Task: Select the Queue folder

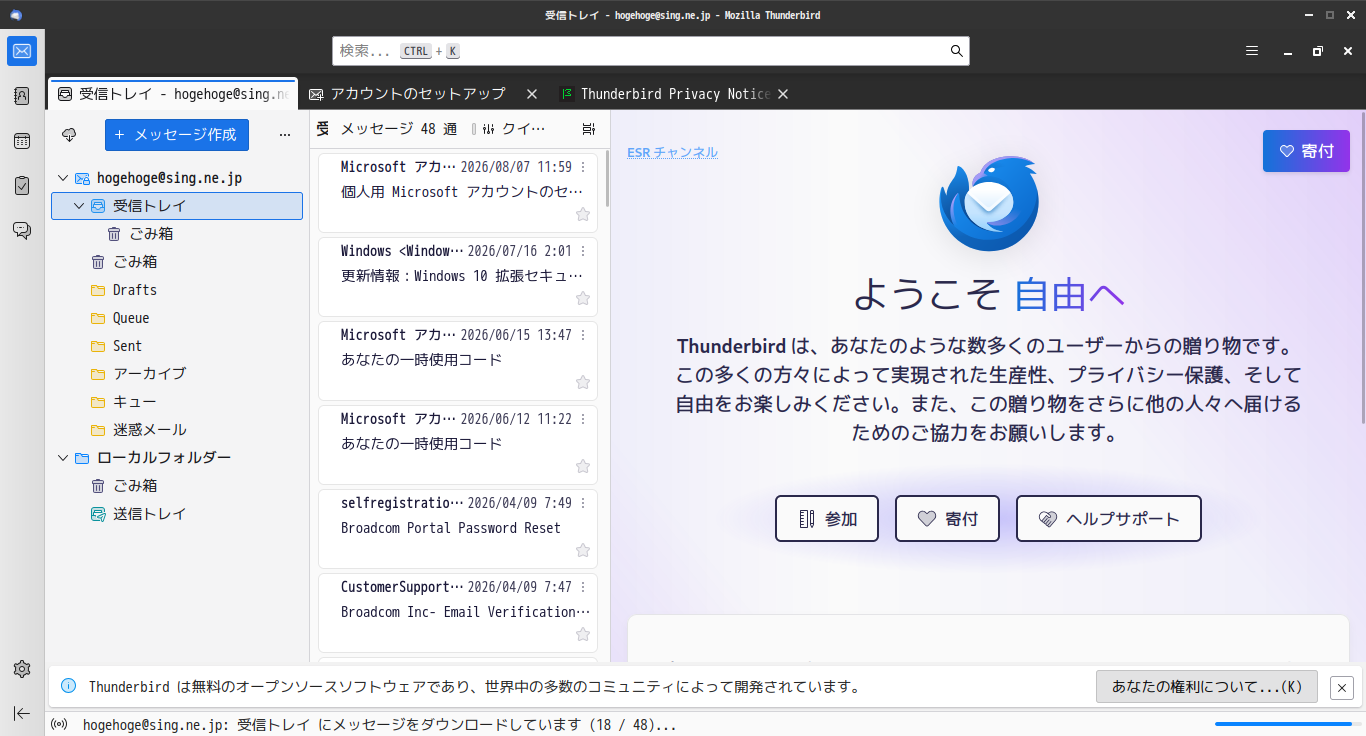Action: (177, 318)
